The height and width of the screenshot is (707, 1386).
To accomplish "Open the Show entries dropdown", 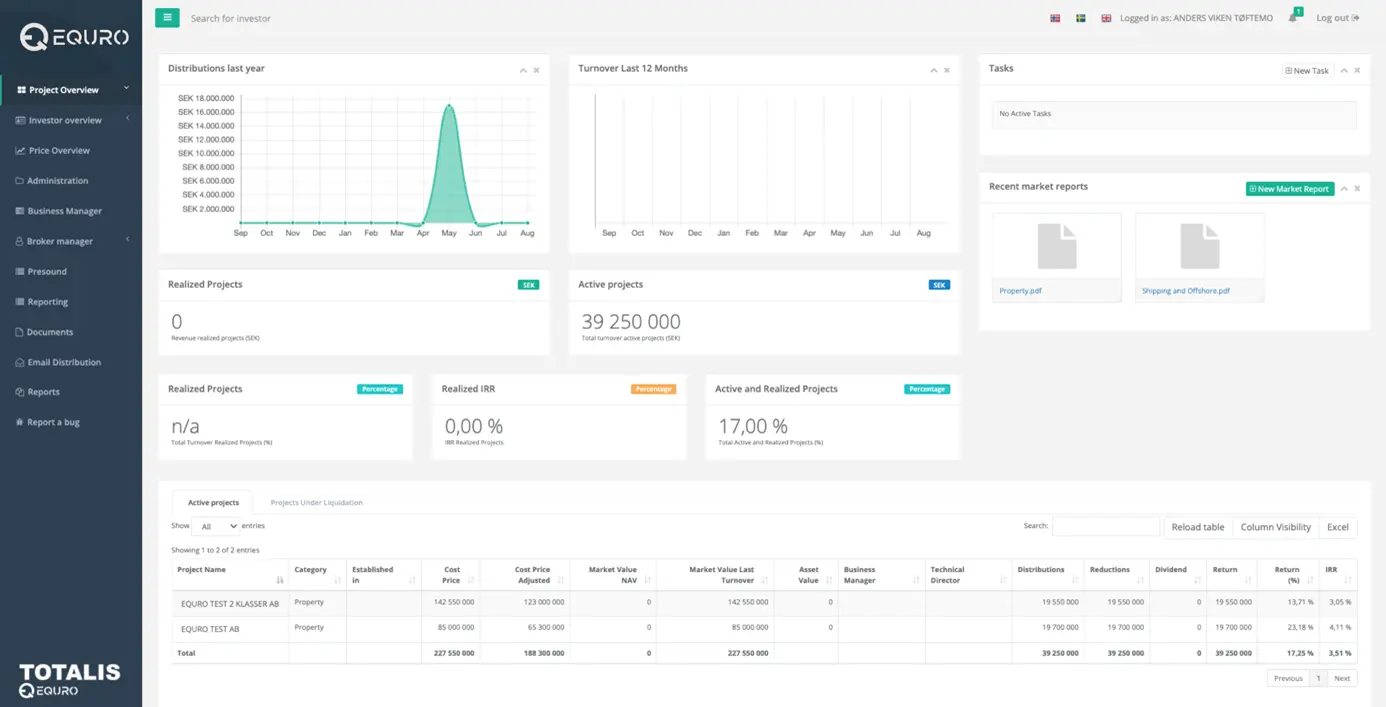I will tap(216, 526).
